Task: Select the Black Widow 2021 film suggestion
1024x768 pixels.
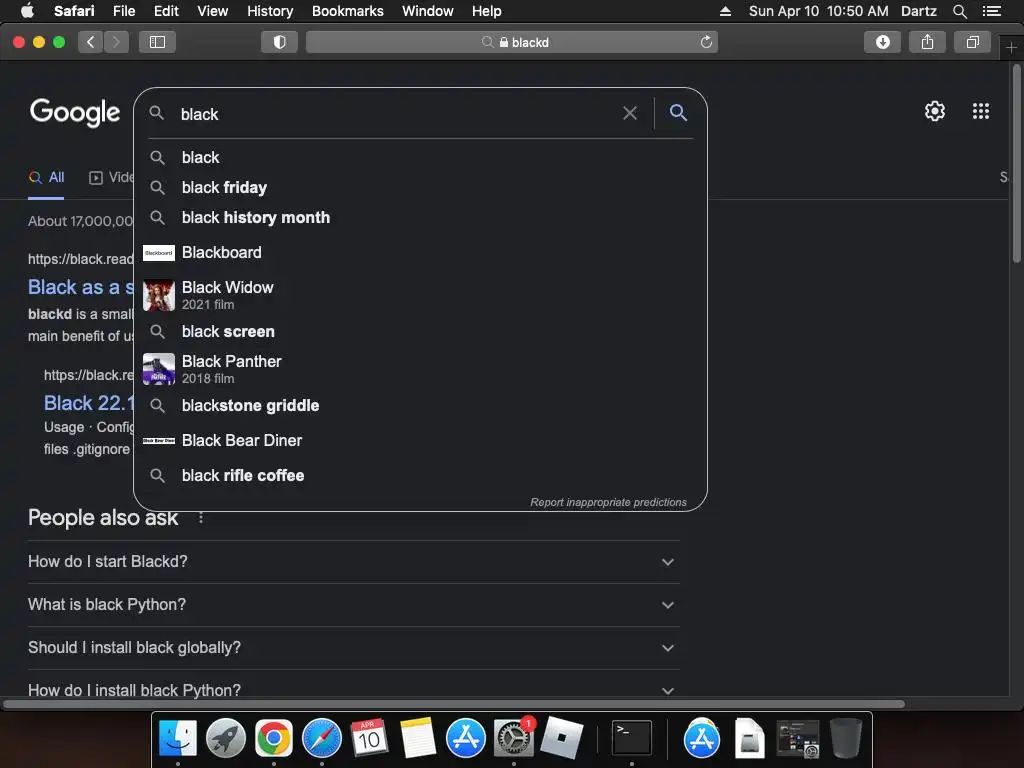Action: tap(420, 295)
